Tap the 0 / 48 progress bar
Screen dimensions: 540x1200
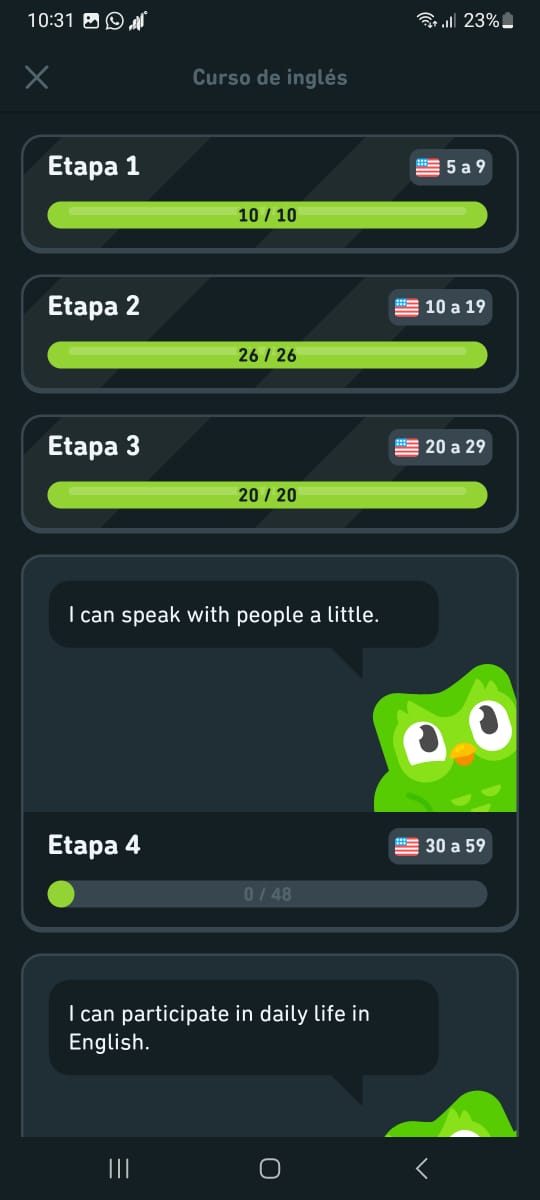point(267,894)
